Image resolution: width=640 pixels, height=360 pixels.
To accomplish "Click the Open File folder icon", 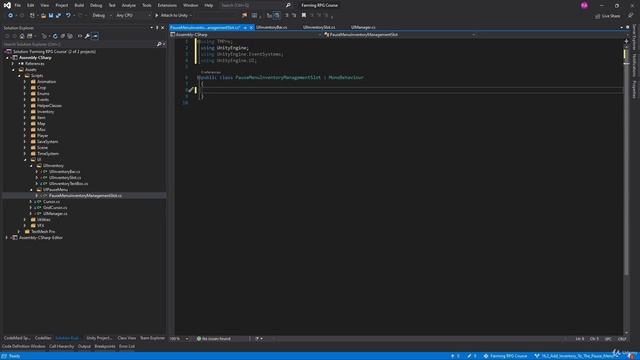I will click(x=43, y=16).
